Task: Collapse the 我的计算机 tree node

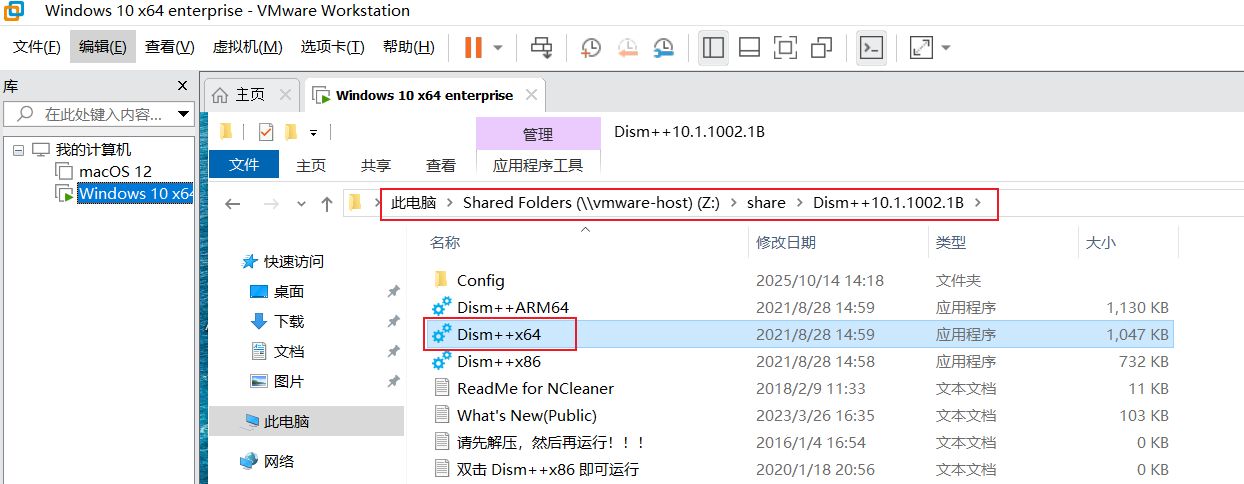Action: coord(18,150)
